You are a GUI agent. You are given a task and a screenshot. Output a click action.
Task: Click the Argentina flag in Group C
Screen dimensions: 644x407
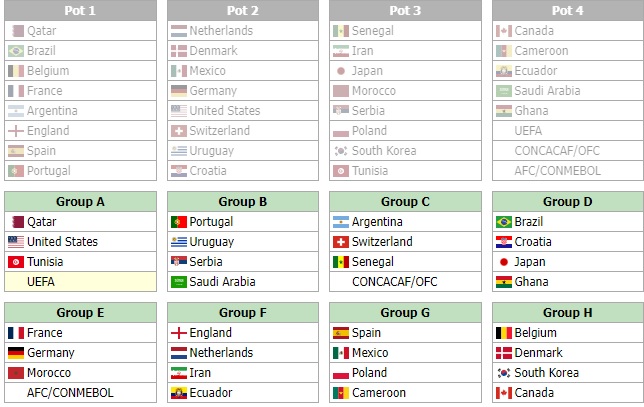[341, 222]
